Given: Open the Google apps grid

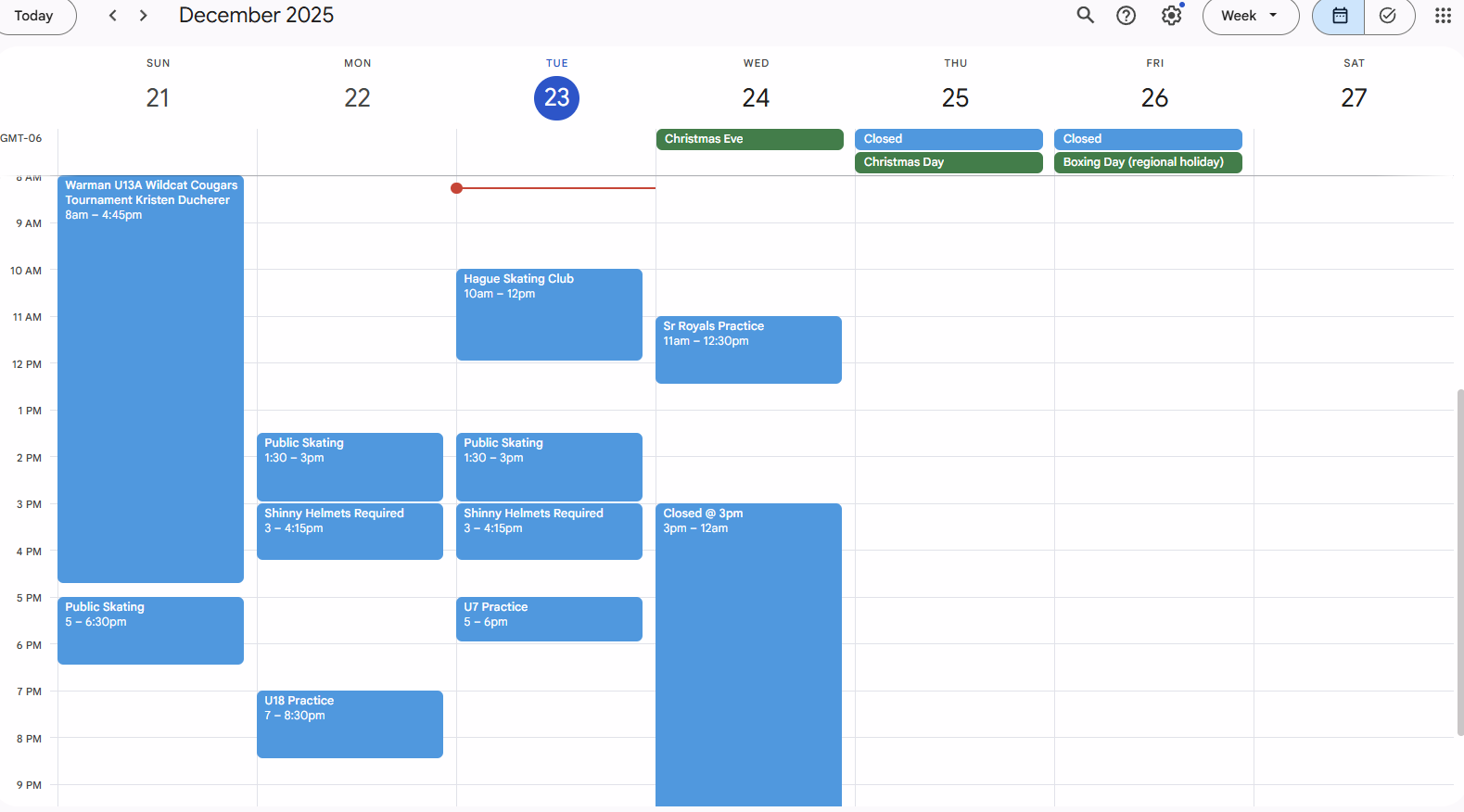Looking at the screenshot, I should 1442,16.
